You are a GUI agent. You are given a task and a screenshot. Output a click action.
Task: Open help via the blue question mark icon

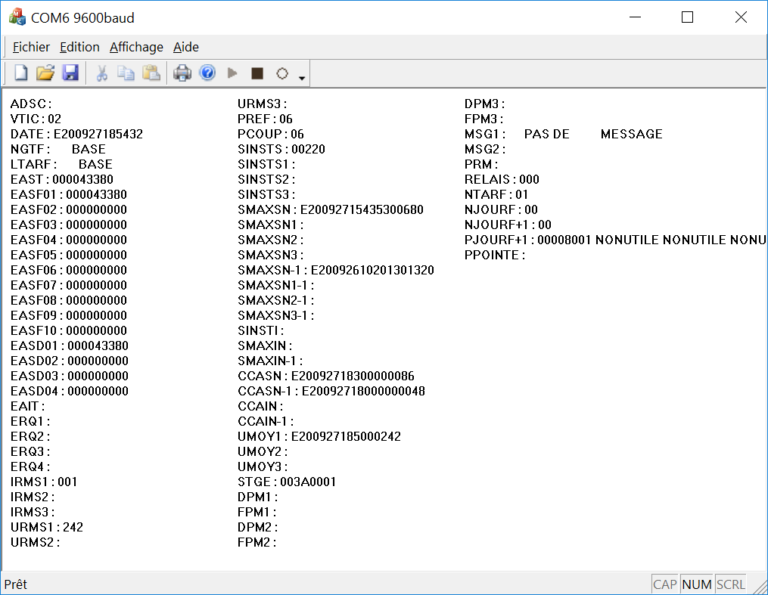(207, 73)
